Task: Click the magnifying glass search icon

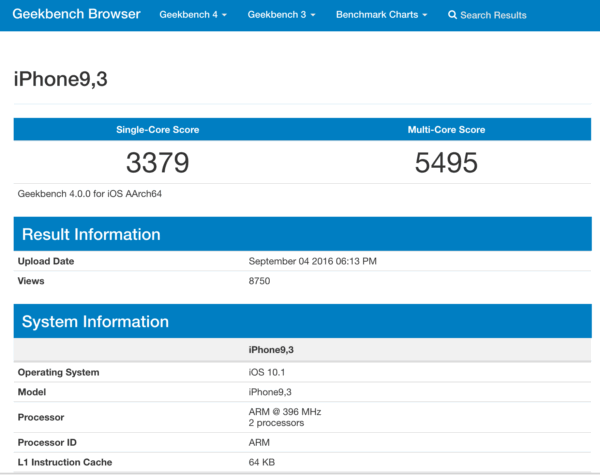Action: pyautogui.click(x=452, y=16)
